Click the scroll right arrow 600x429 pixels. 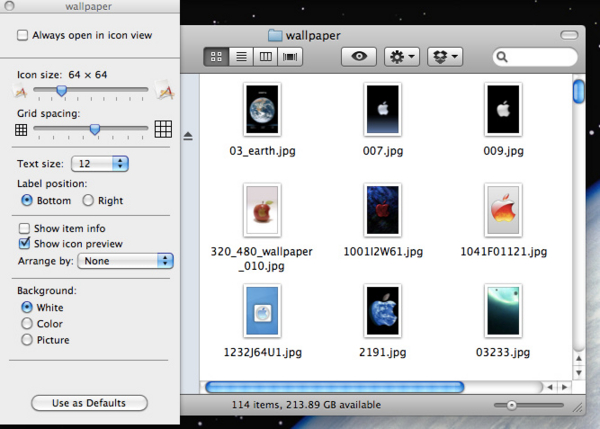pos(564,387)
